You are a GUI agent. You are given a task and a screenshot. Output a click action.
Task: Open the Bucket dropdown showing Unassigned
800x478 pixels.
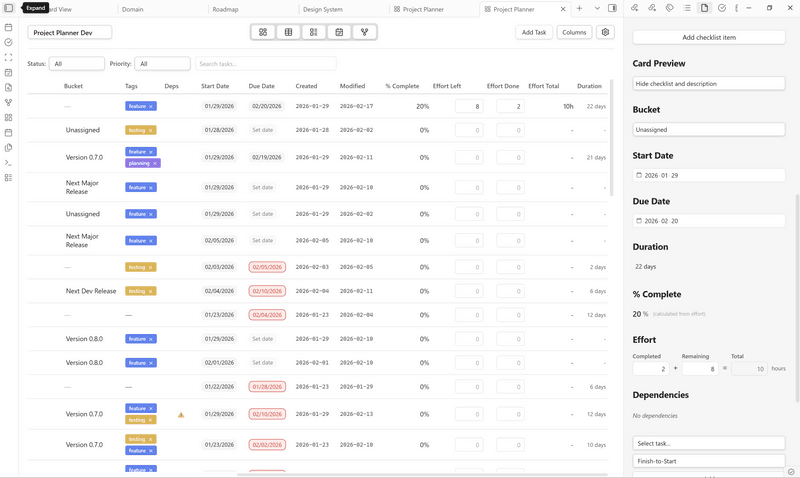point(709,130)
